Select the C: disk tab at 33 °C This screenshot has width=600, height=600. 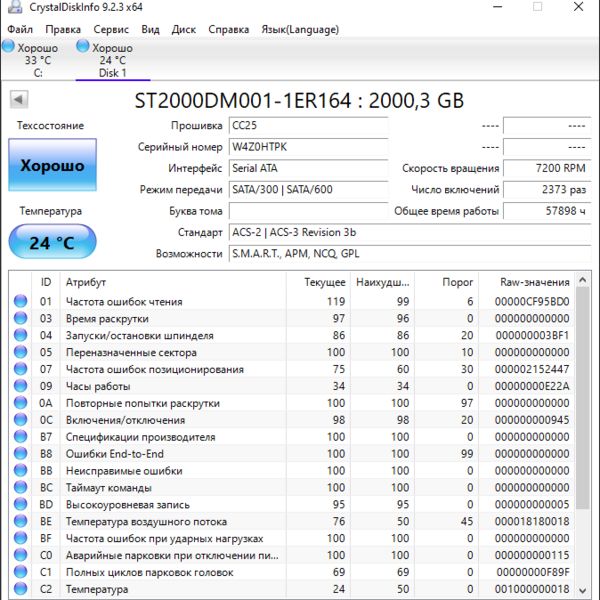pos(37,60)
